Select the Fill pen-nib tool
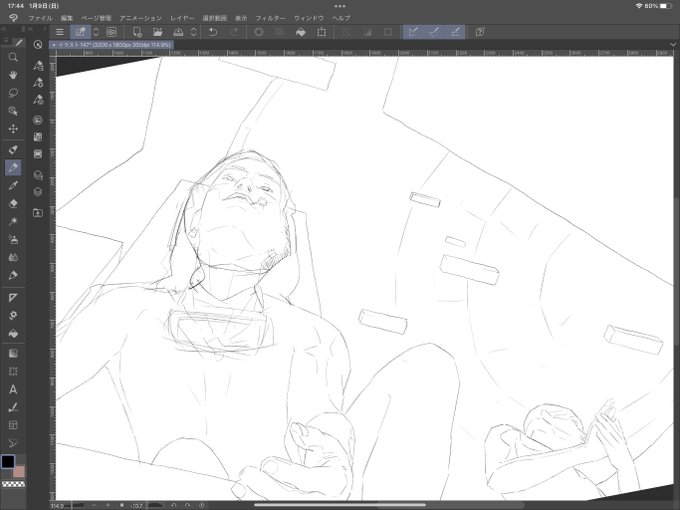680x510 pixels. [x=13, y=275]
